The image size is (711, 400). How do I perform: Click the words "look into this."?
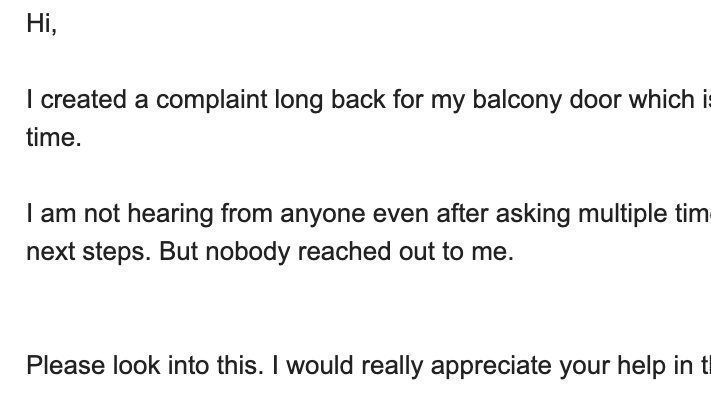click(188, 366)
